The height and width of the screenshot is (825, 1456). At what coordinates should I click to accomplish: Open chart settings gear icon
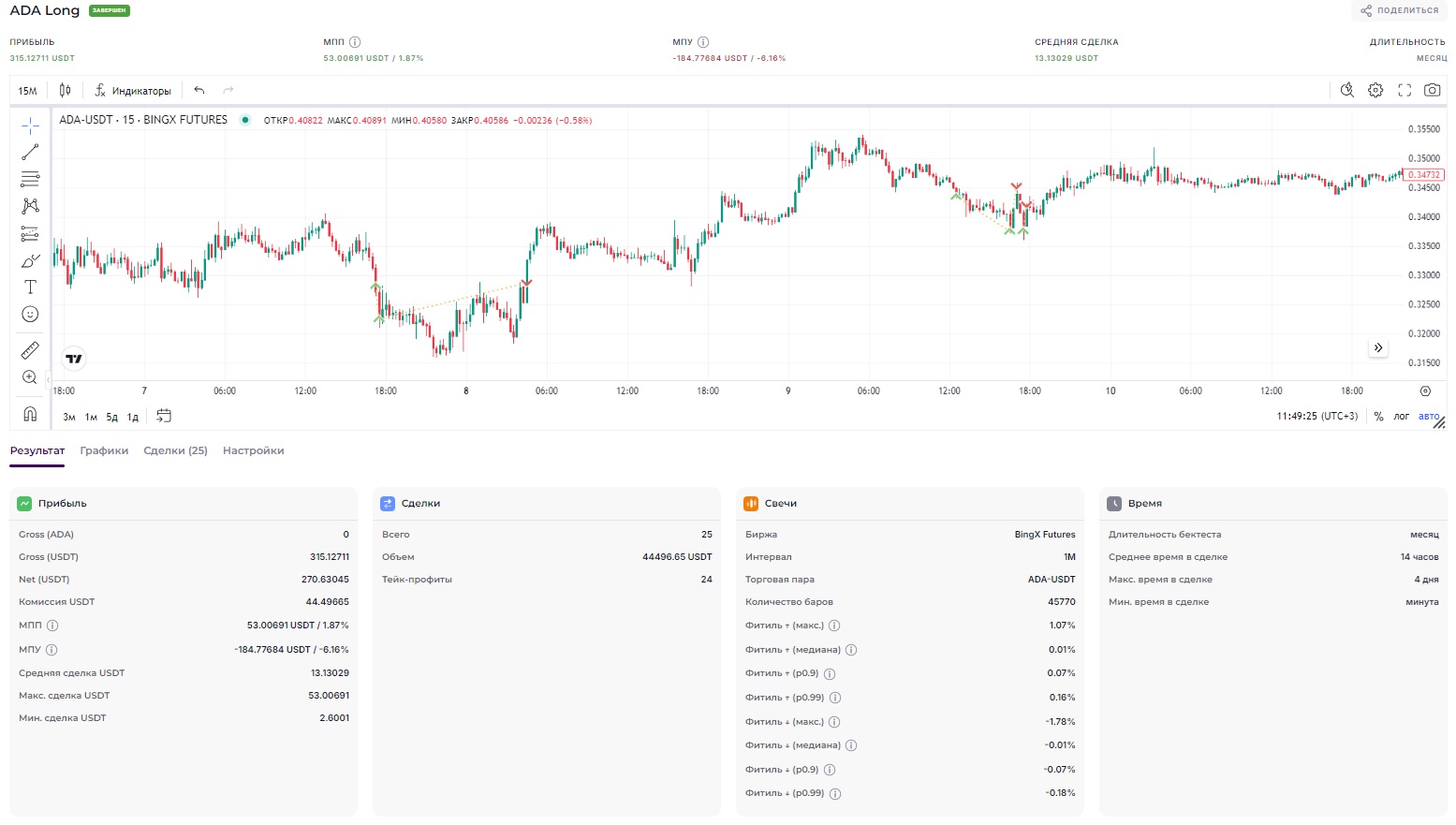[1375, 91]
